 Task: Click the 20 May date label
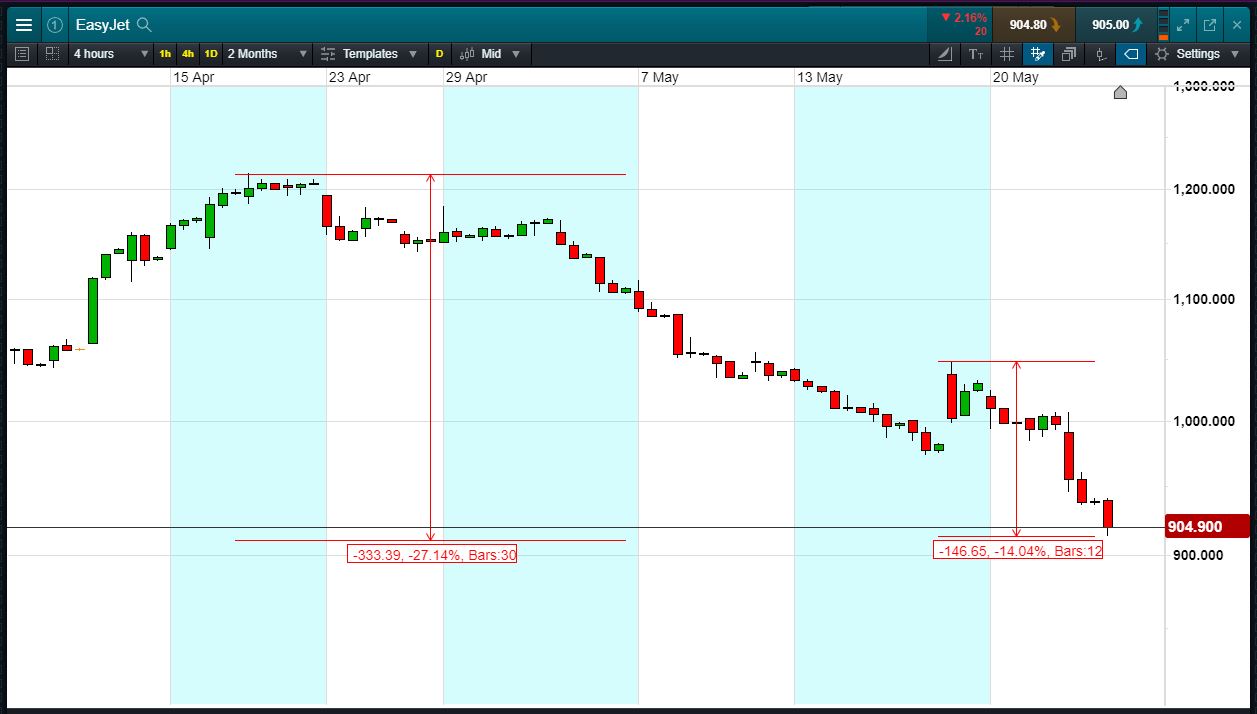click(x=1016, y=77)
